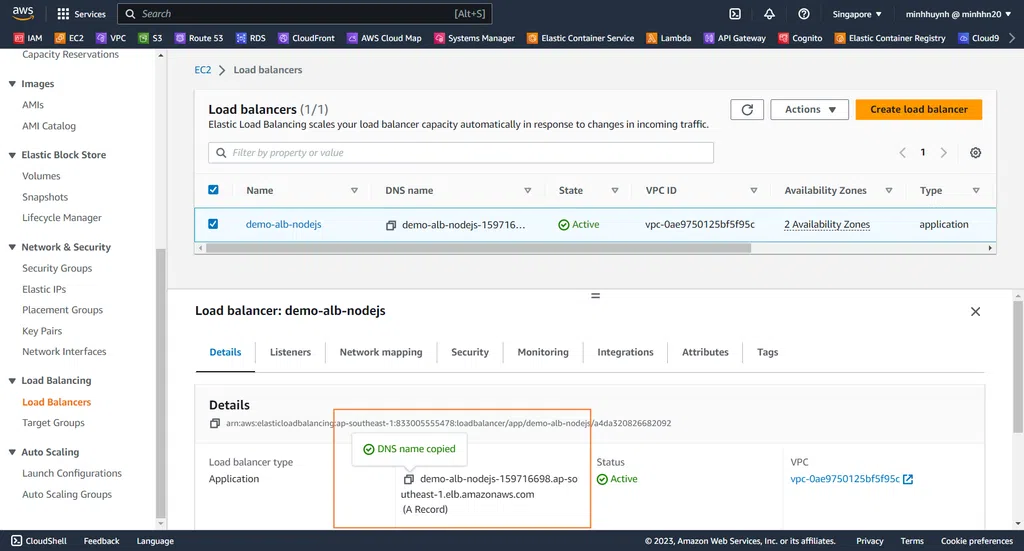Collapse the Images sidebar section
Viewport: 1024px width, 551px height.
(12, 84)
